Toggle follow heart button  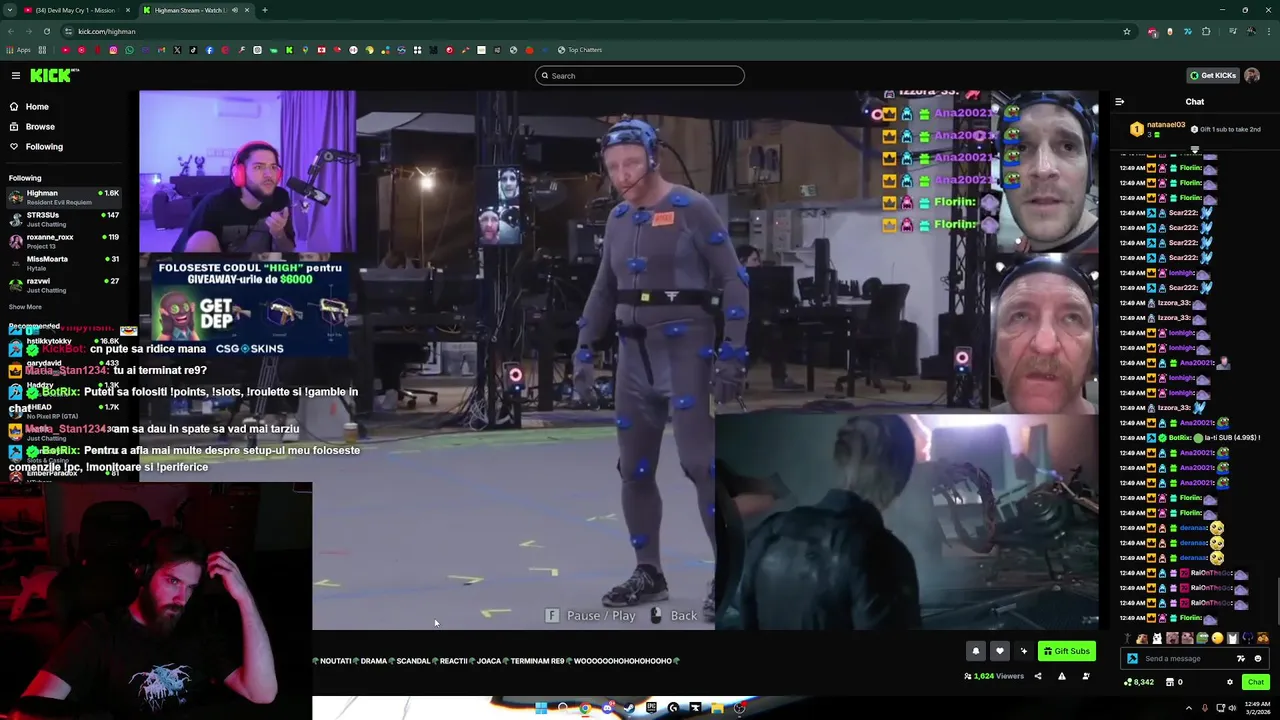point(999,651)
